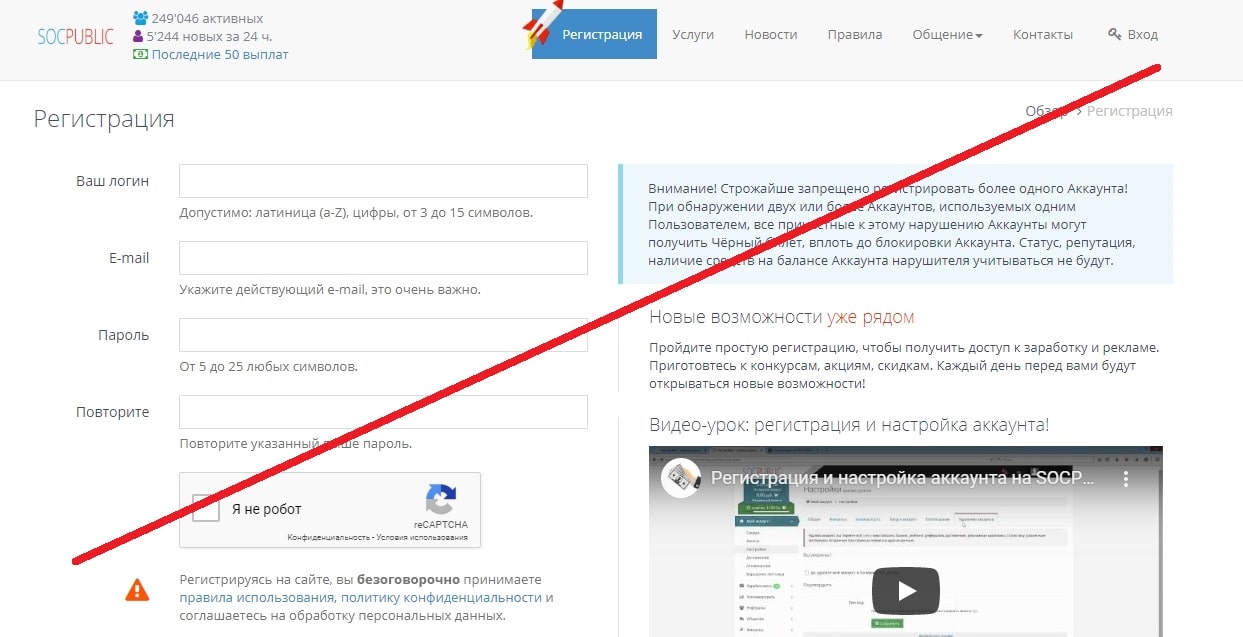Go to the Правила page
This screenshot has height=637, width=1243.
point(854,34)
